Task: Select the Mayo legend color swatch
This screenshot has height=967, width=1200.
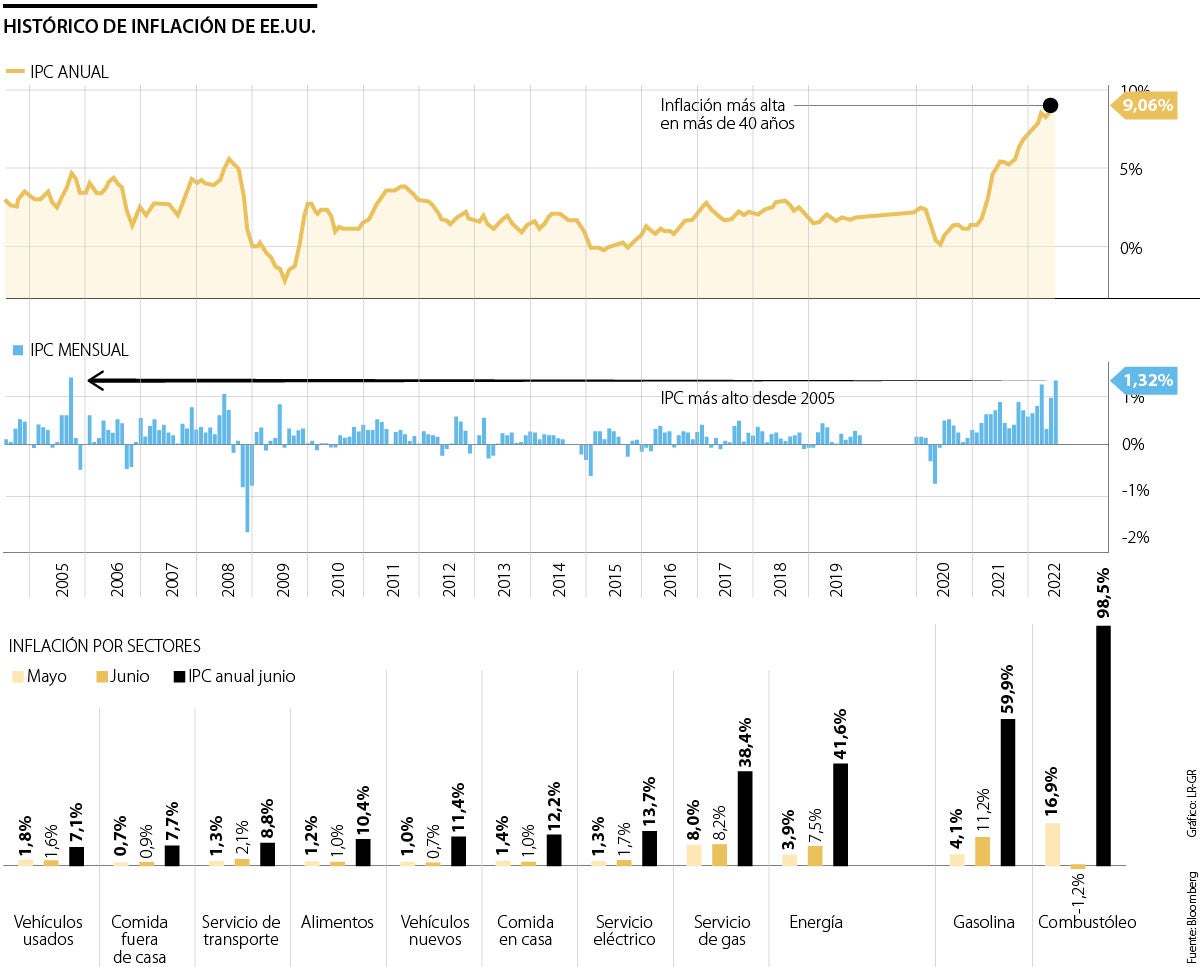Action: pyautogui.click(x=16, y=677)
